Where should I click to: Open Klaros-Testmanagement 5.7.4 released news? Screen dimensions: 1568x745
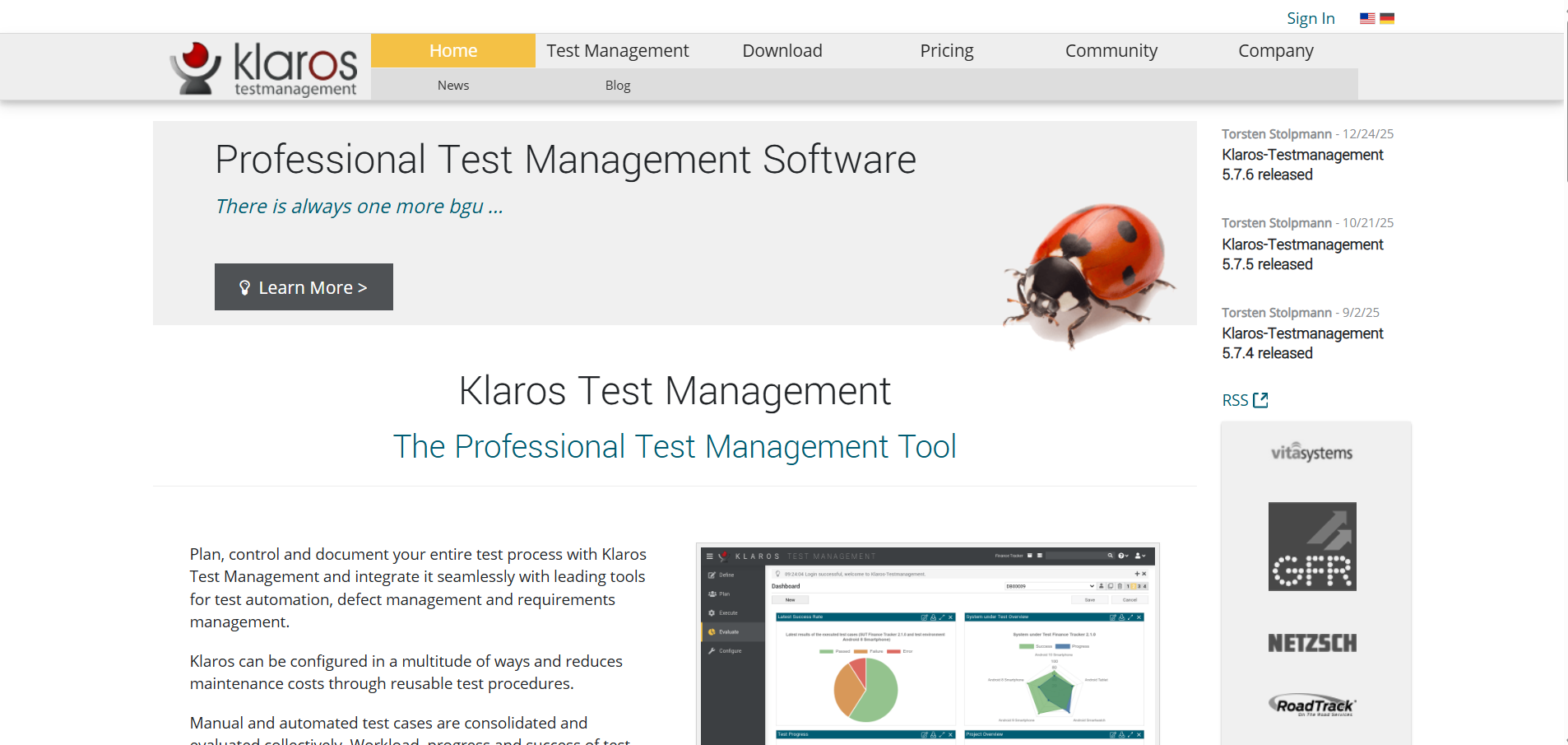tap(1302, 343)
